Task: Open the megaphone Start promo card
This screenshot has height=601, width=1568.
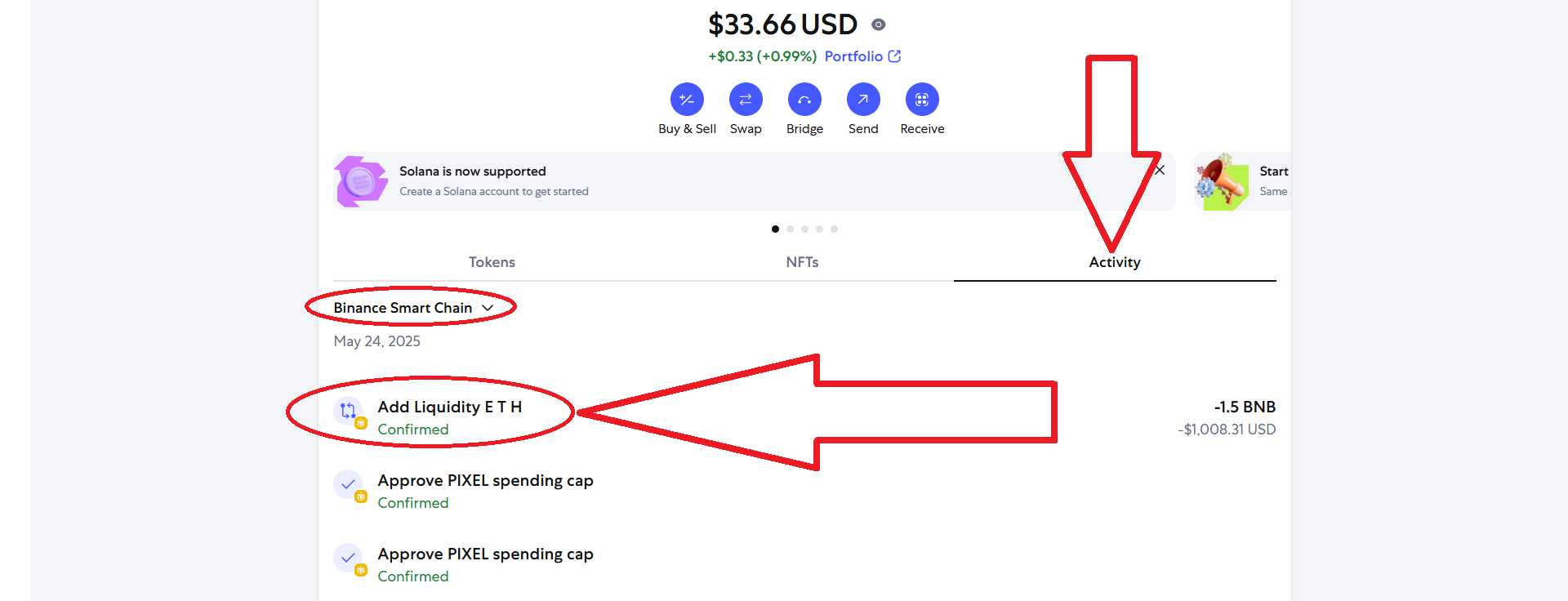Action: pos(1242,181)
